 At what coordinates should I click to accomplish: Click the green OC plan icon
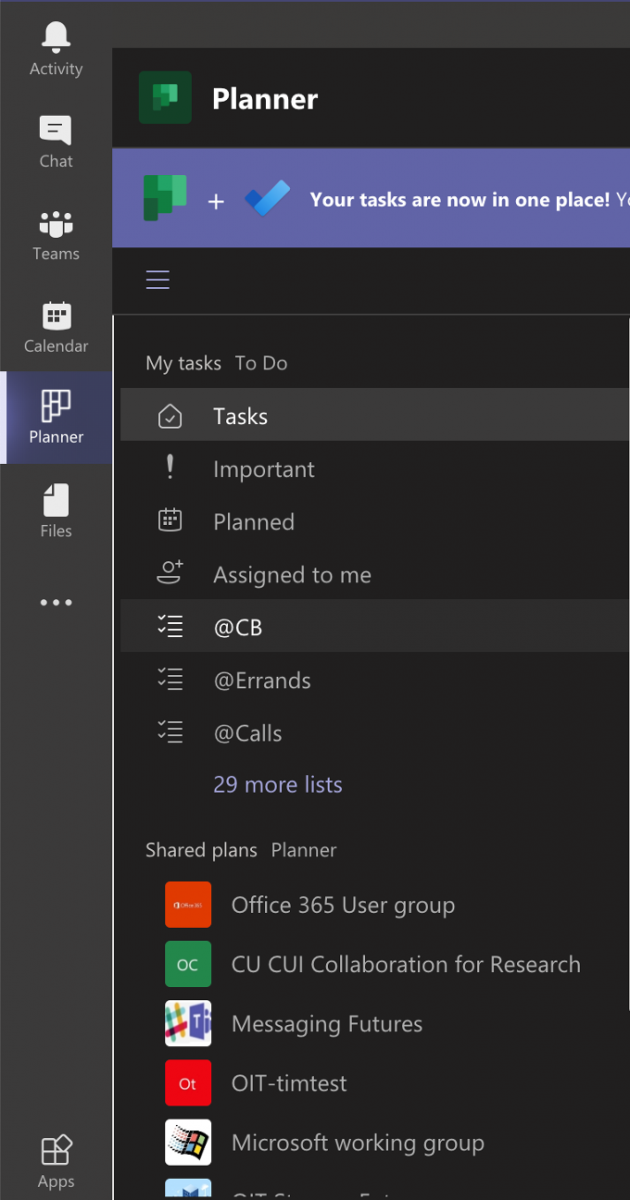coord(188,964)
